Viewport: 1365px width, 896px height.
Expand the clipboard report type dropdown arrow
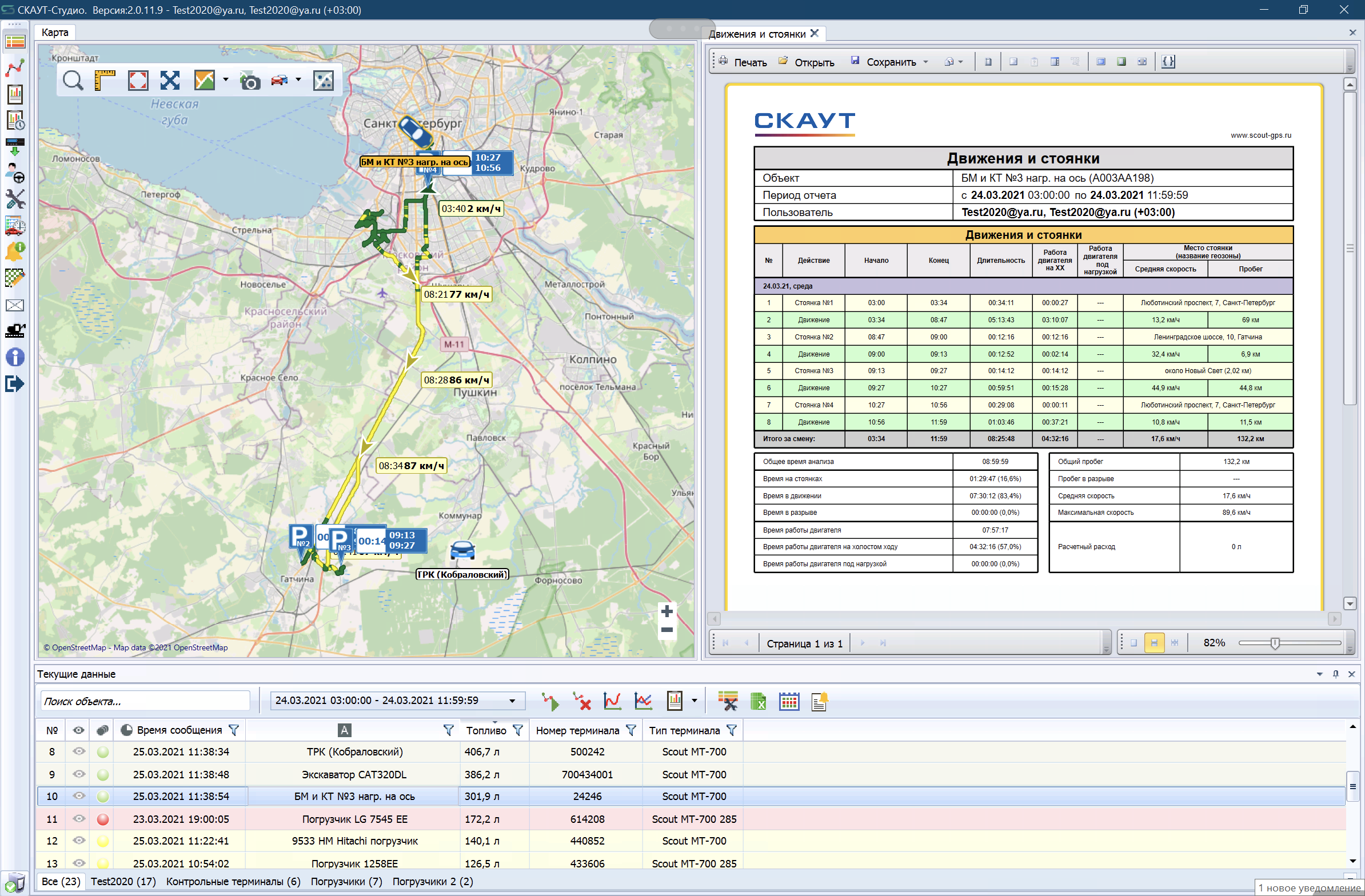coord(695,701)
